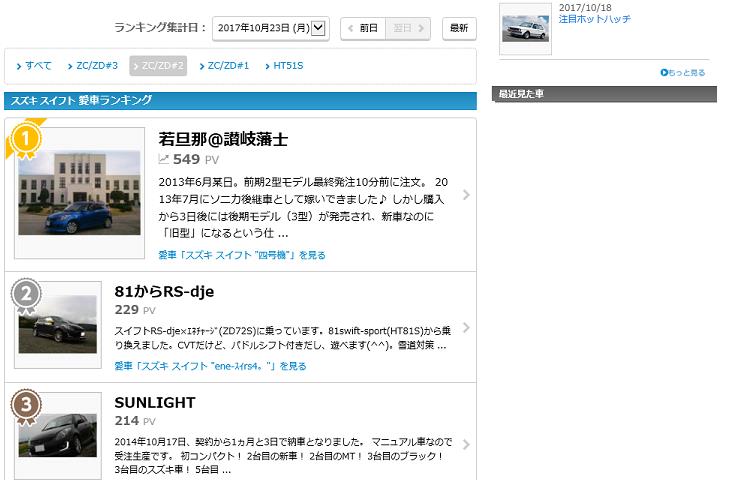Open the white hatchback sidebar thumbnail

pyautogui.click(x=526, y=29)
